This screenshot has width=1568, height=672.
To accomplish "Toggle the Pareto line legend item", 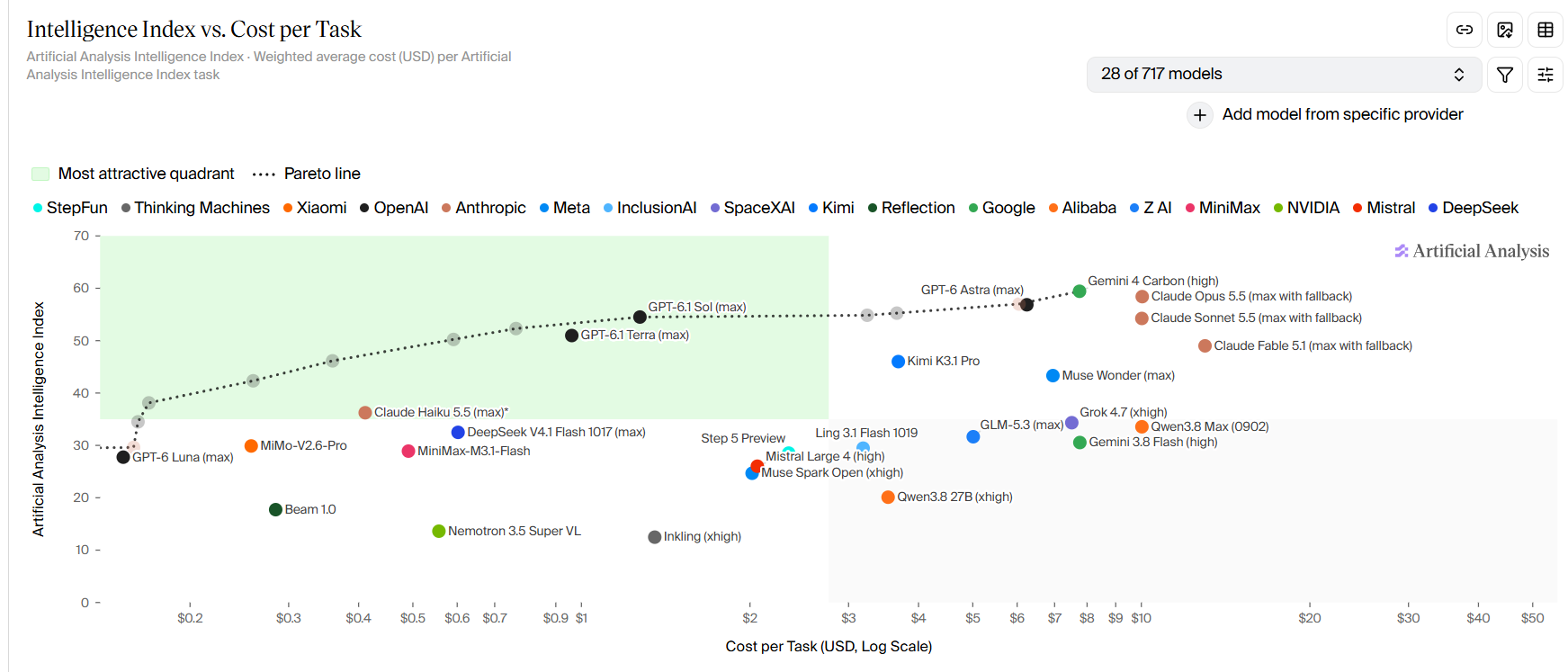I will [x=307, y=174].
